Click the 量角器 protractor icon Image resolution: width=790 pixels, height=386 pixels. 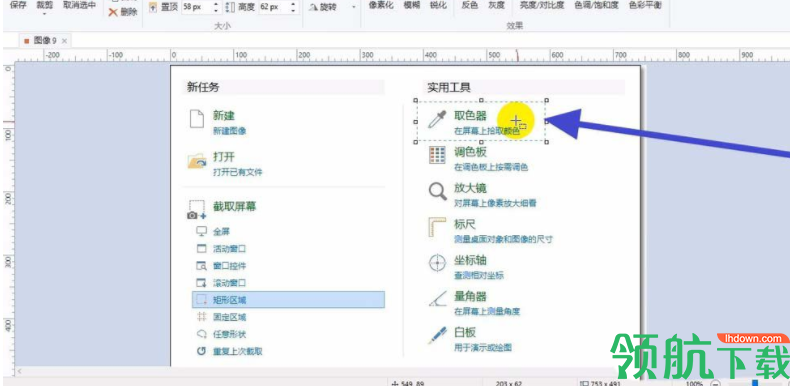(x=437, y=299)
